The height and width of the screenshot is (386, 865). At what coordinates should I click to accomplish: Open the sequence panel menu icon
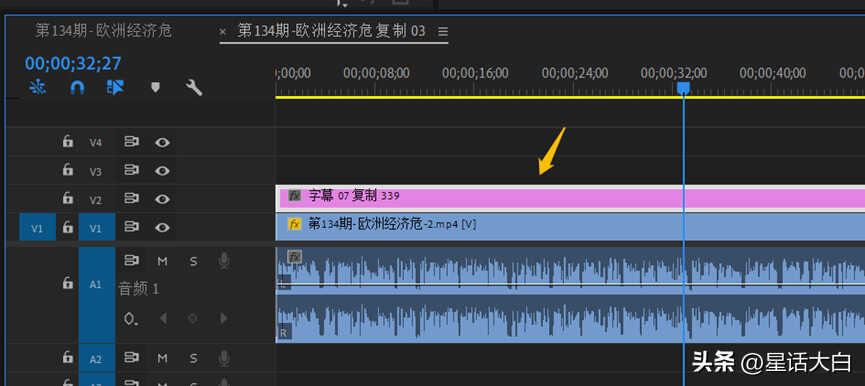(x=442, y=31)
